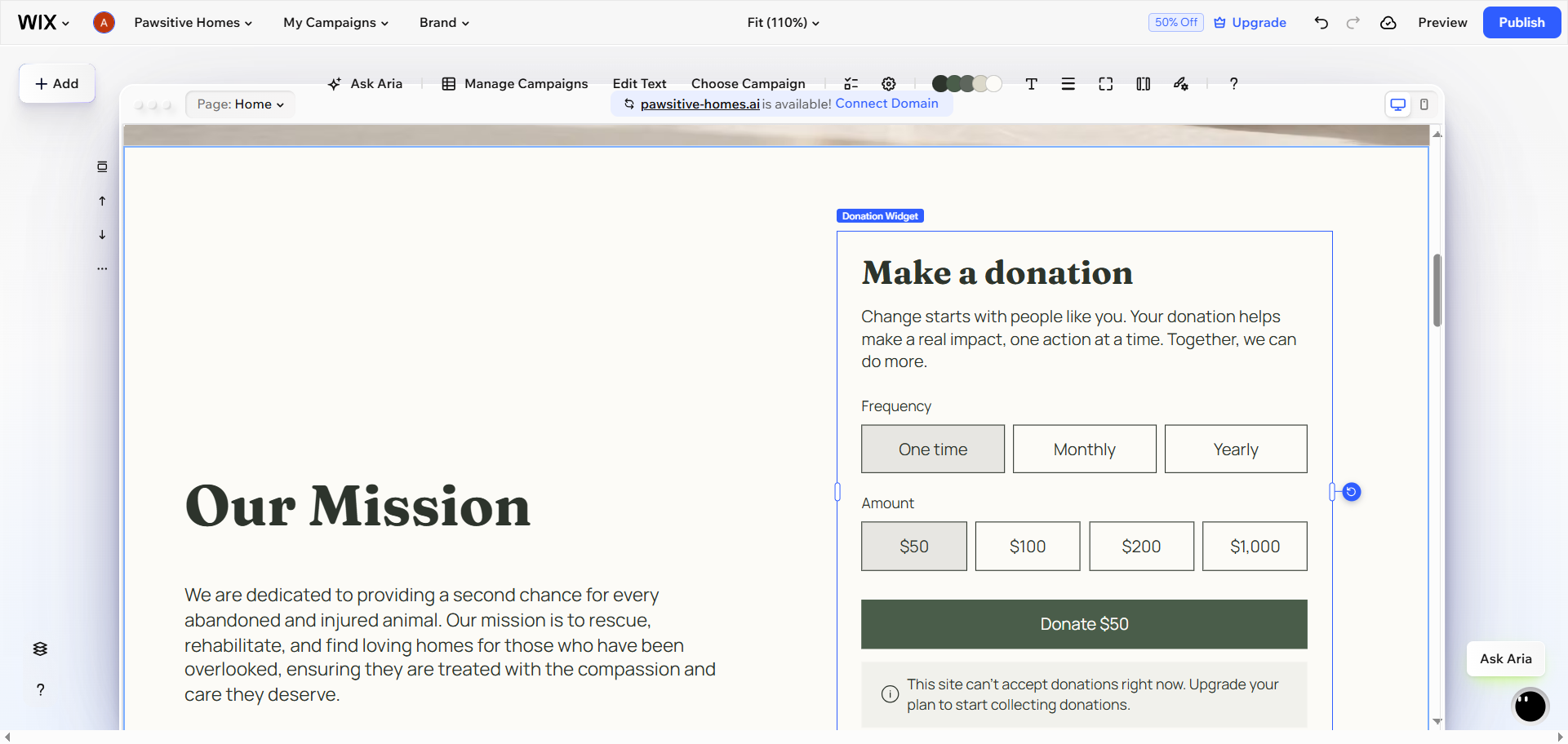The width and height of the screenshot is (1568, 744).
Task: Click the section layout icon in left rail
Action: coord(102,166)
